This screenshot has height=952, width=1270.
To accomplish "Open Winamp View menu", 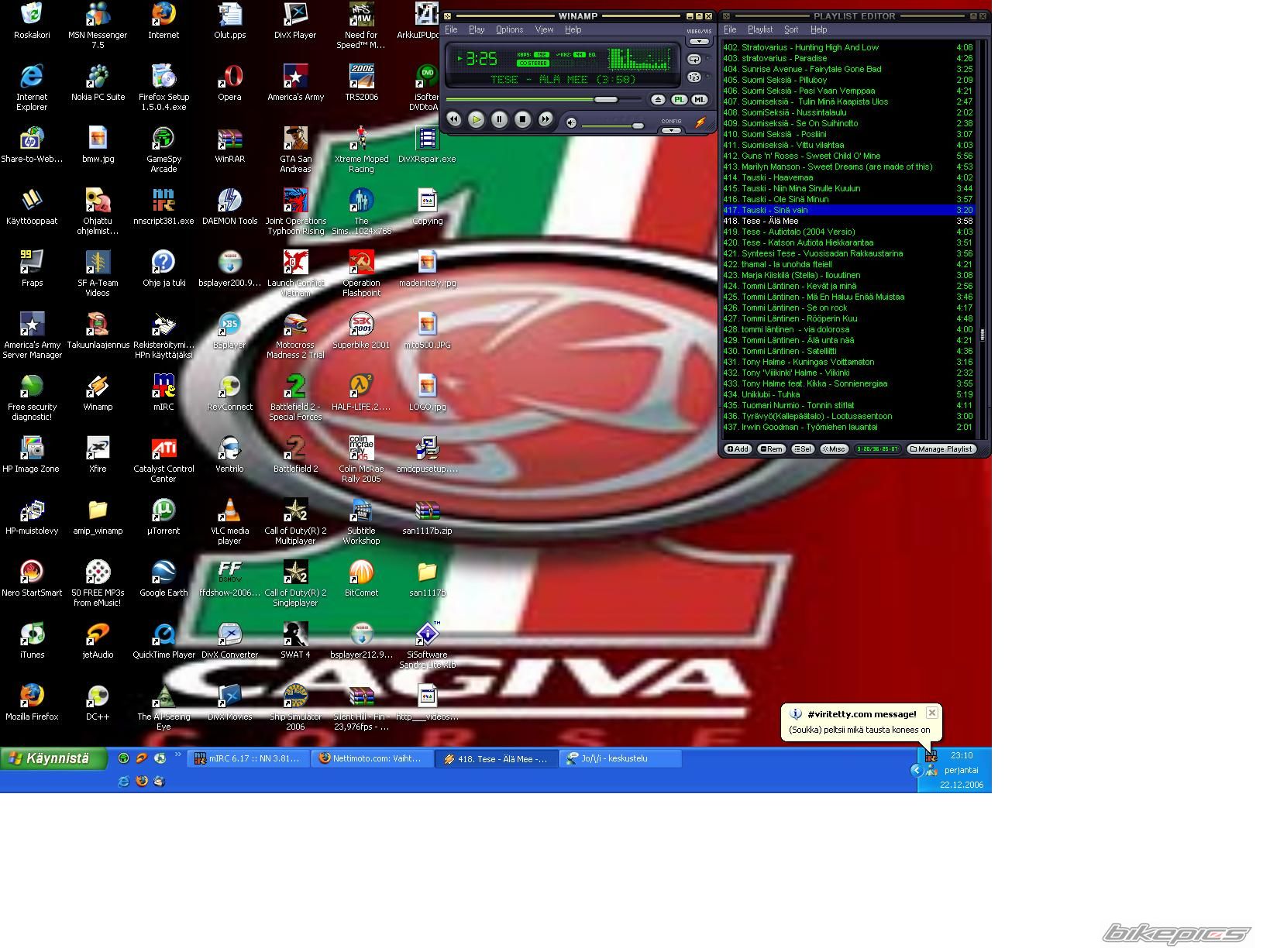I will click(544, 29).
